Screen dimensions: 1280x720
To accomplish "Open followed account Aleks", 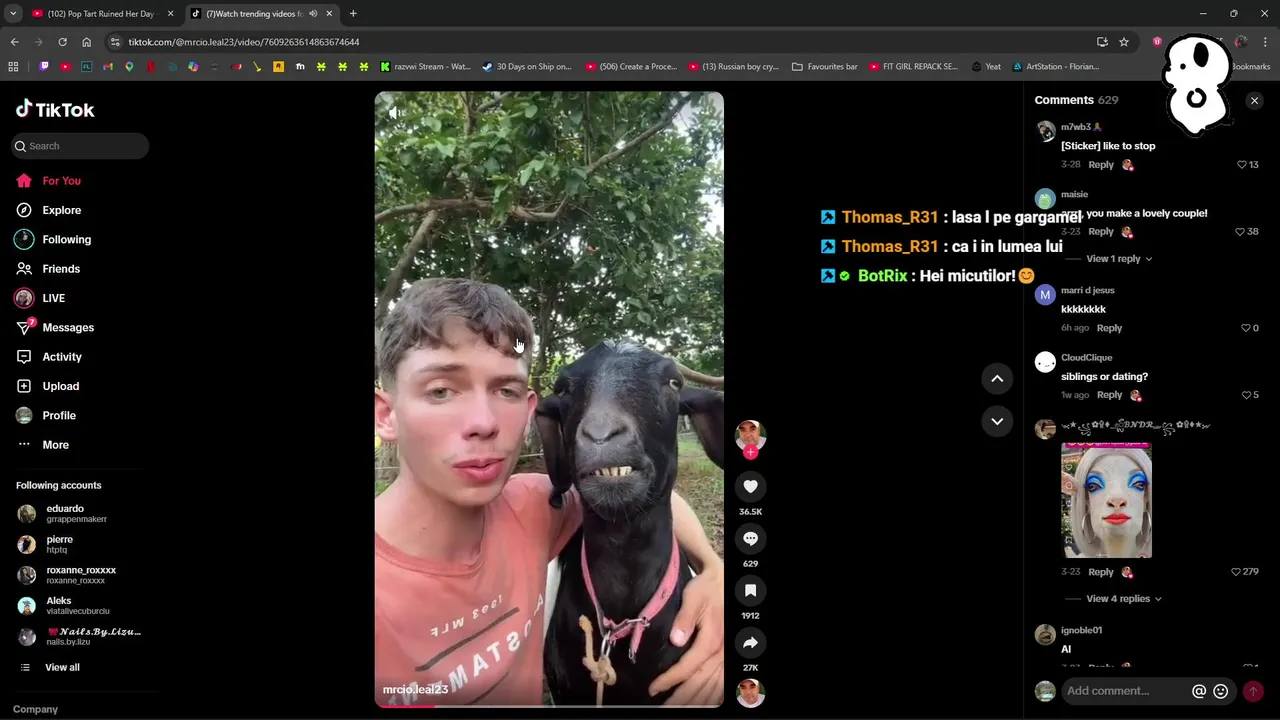I will tap(80, 606).
